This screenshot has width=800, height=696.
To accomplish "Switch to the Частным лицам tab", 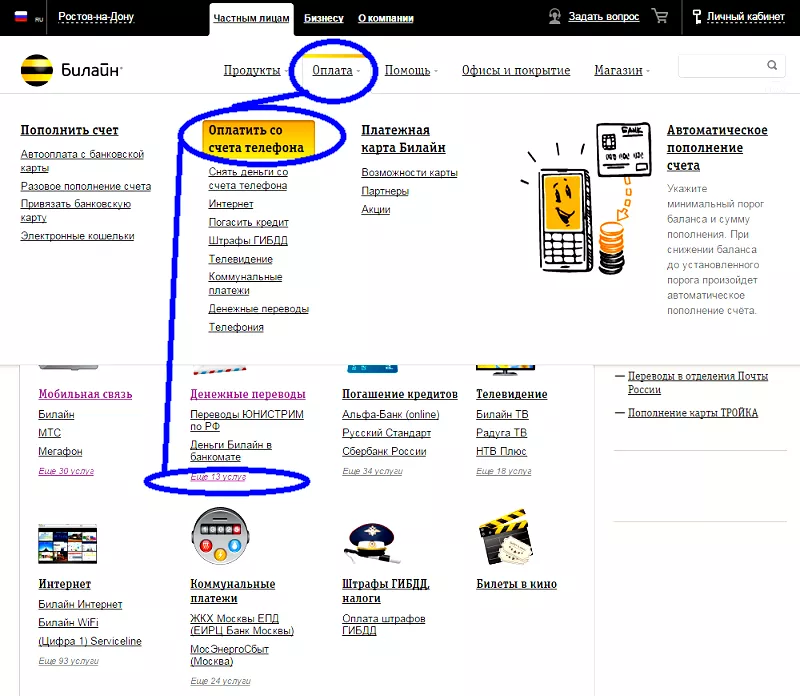I will [251, 18].
